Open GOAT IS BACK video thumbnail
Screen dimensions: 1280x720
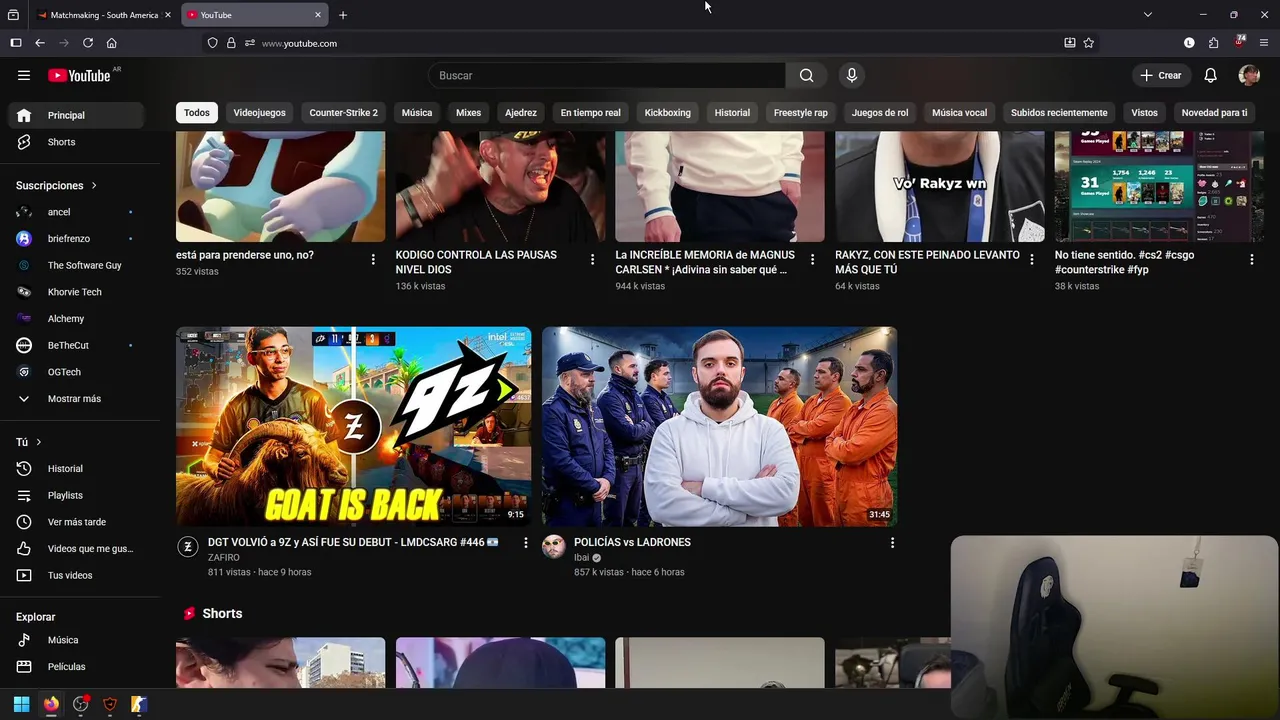[x=354, y=427]
